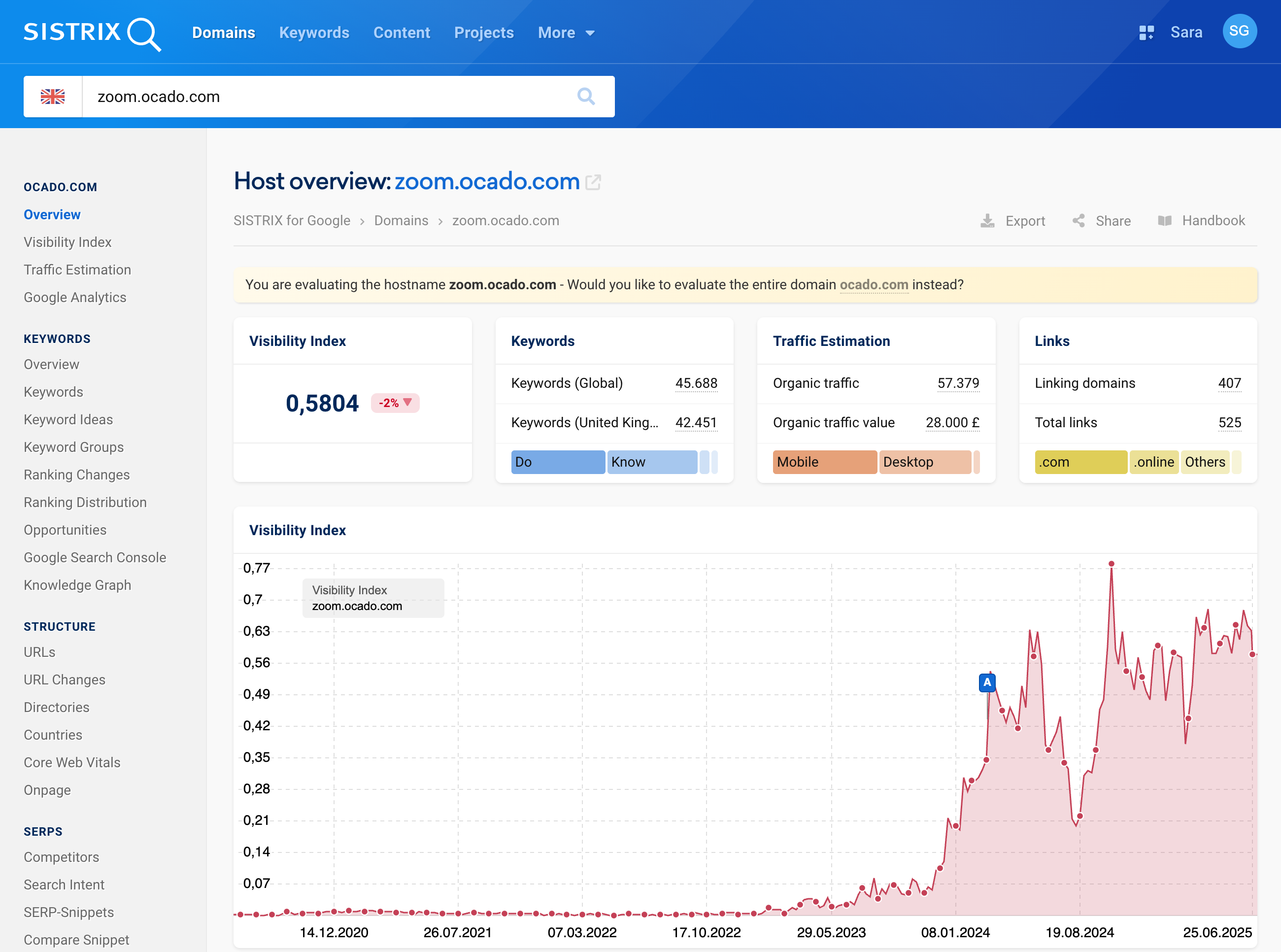Screen dimensions: 1281x952
Task: Click the blue A event marker on chart
Action: click(x=987, y=683)
